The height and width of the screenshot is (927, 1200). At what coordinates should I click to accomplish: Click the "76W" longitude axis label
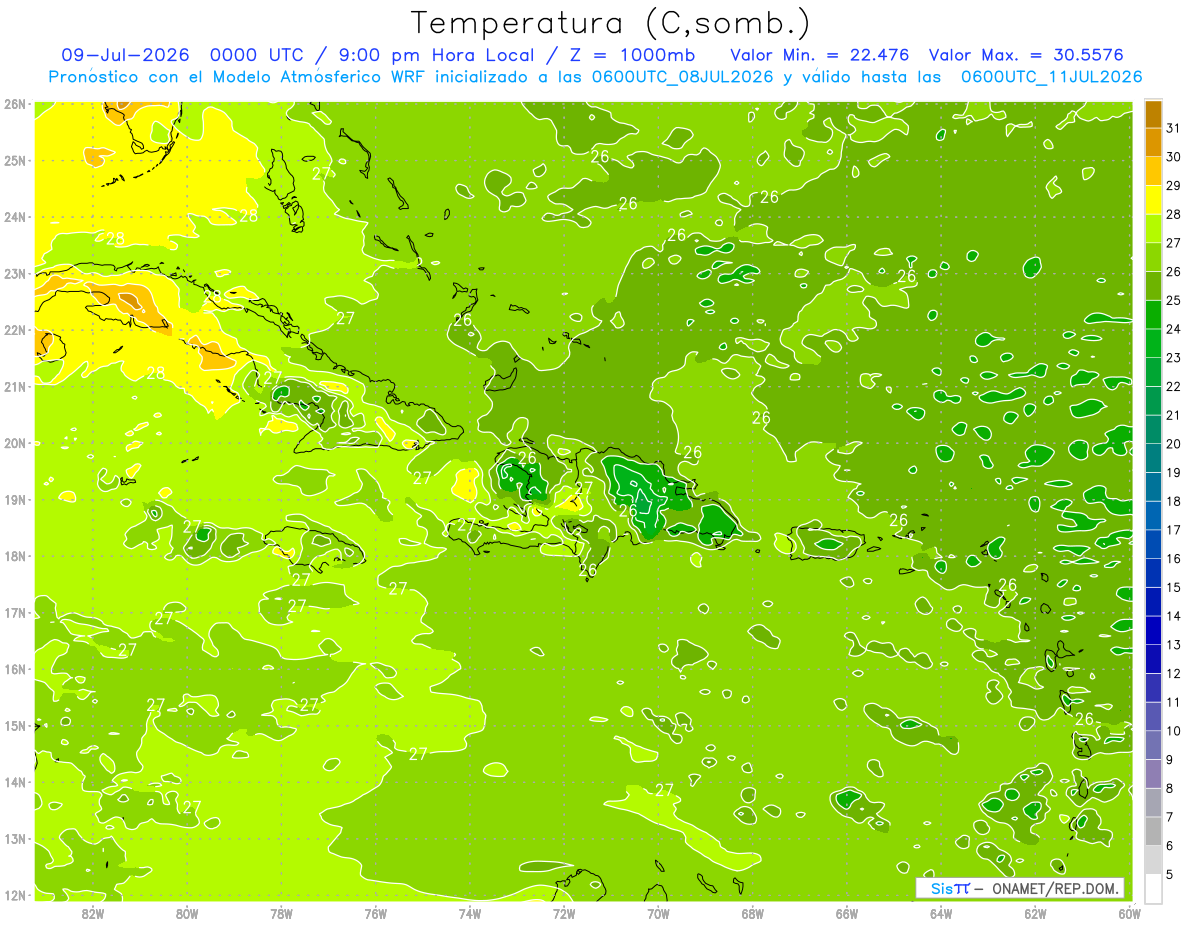pyautogui.click(x=376, y=913)
